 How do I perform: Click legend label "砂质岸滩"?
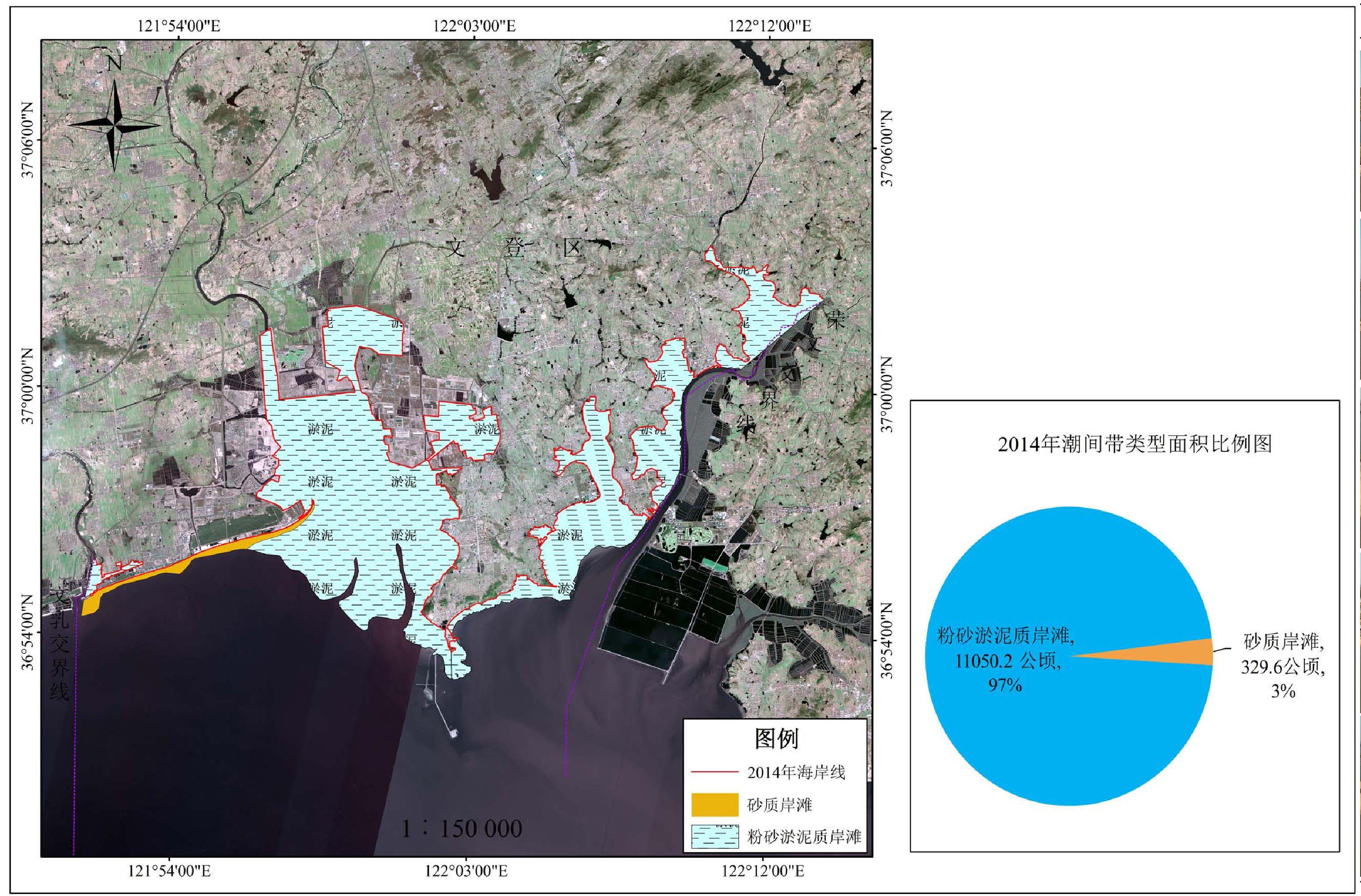(x=779, y=805)
